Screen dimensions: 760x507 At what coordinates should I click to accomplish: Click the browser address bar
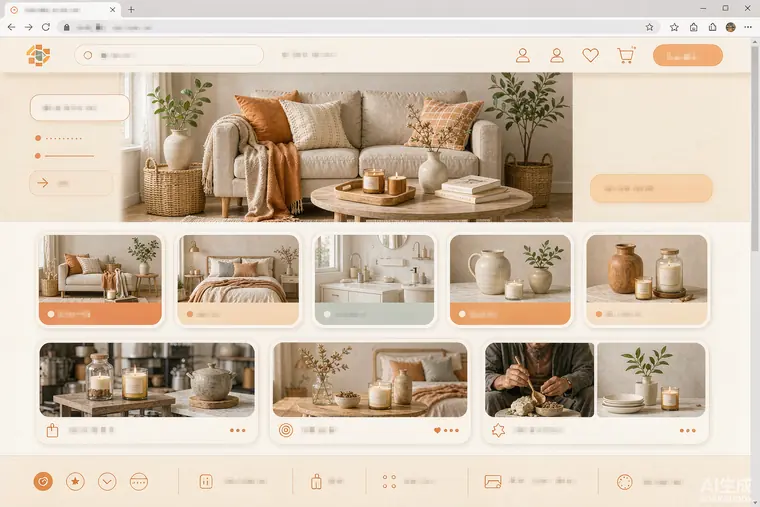click(359, 27)
